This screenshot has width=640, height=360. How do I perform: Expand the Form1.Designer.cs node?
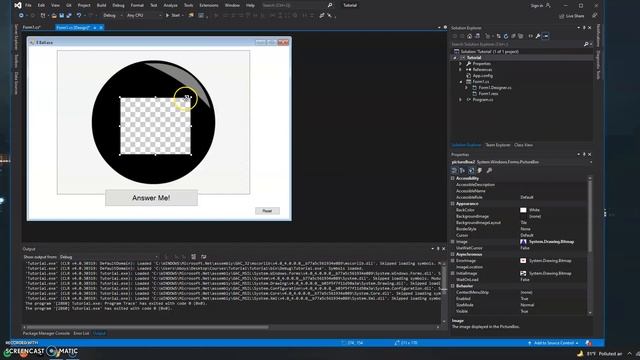point(467,88)
